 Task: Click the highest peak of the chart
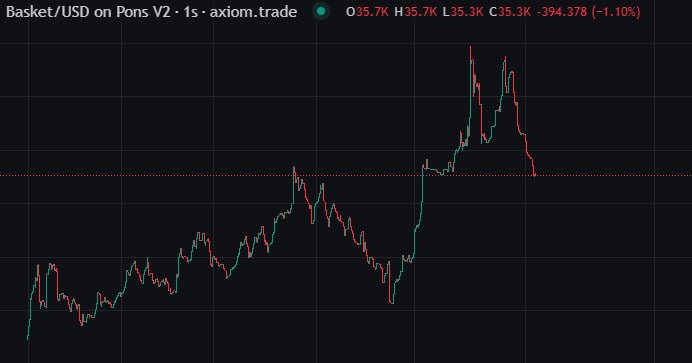point(470,48)
